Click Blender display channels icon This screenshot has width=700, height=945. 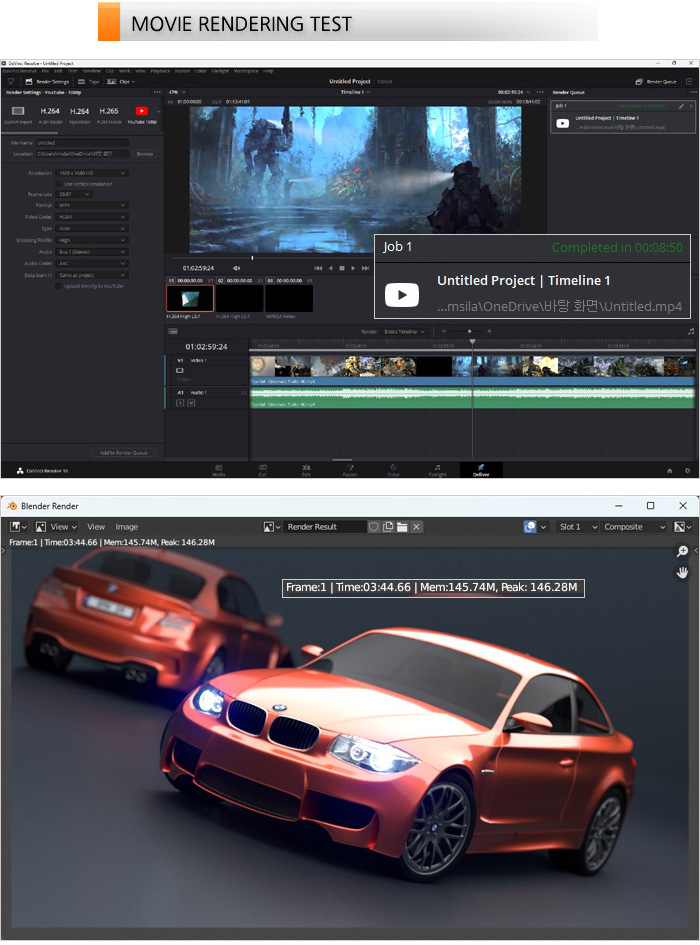(683, 527)
